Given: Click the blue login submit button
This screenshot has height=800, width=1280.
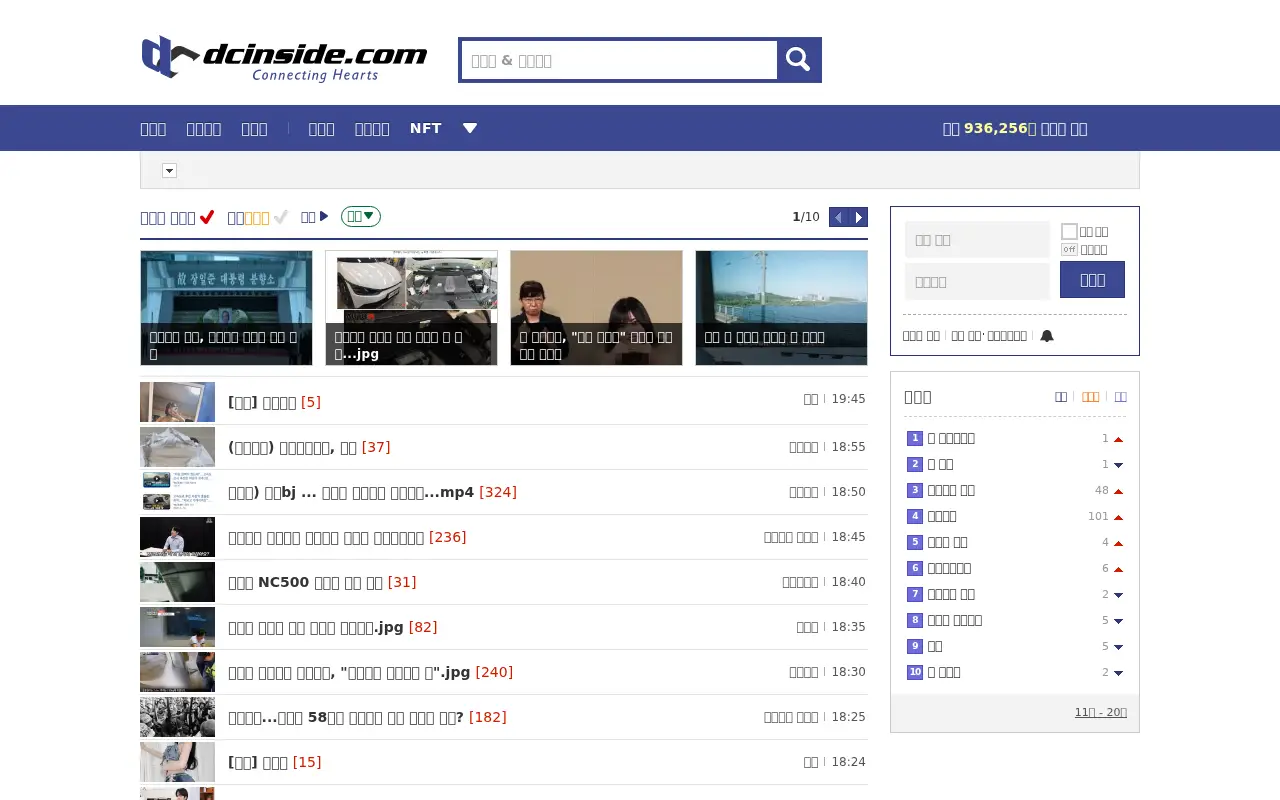Looking at the screenshot, I should (x=1092, y=280).
